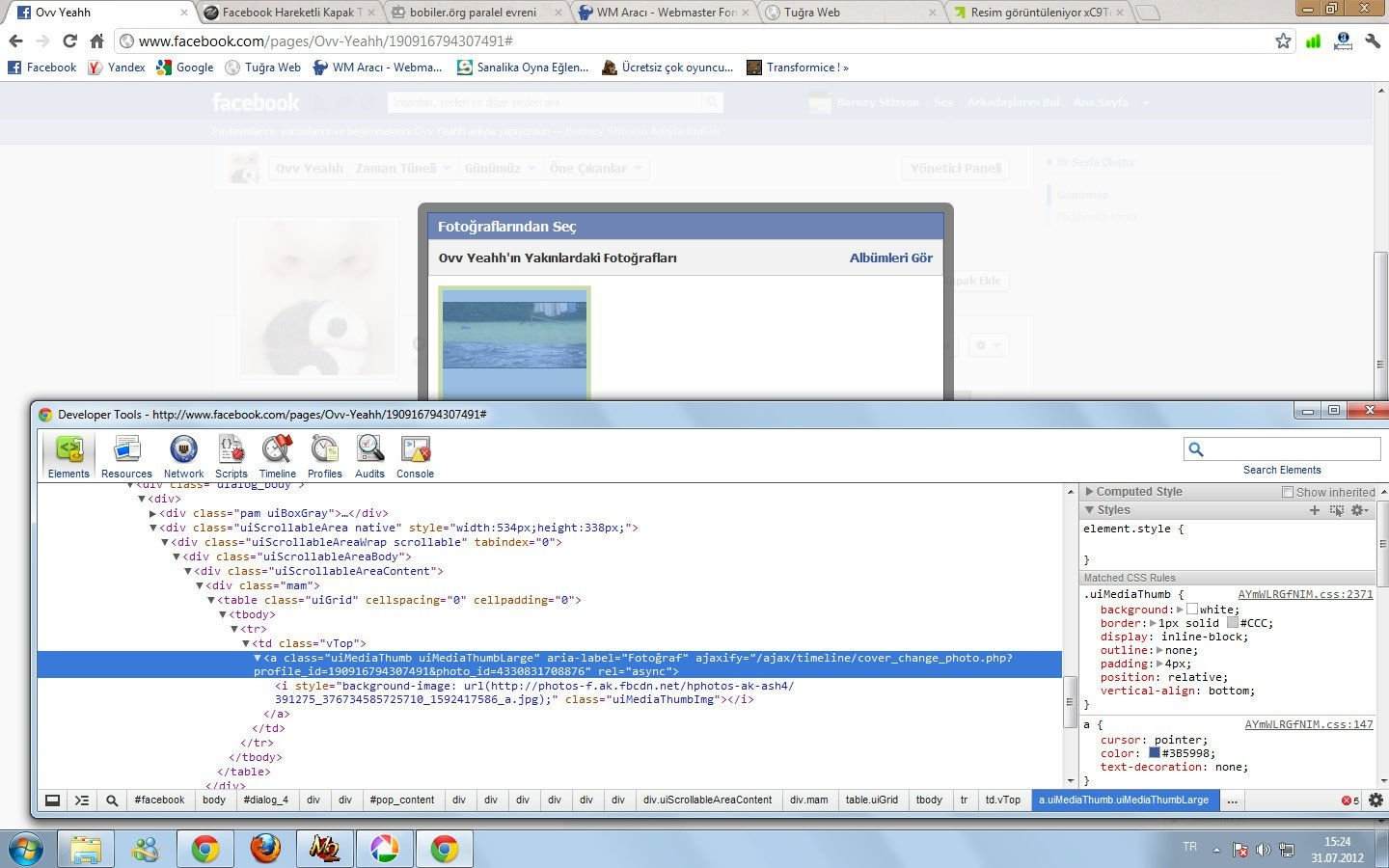1389x868 pixels.
Task: Select #pop_content in the breadcrumb bar
Action: click(402, 800)
